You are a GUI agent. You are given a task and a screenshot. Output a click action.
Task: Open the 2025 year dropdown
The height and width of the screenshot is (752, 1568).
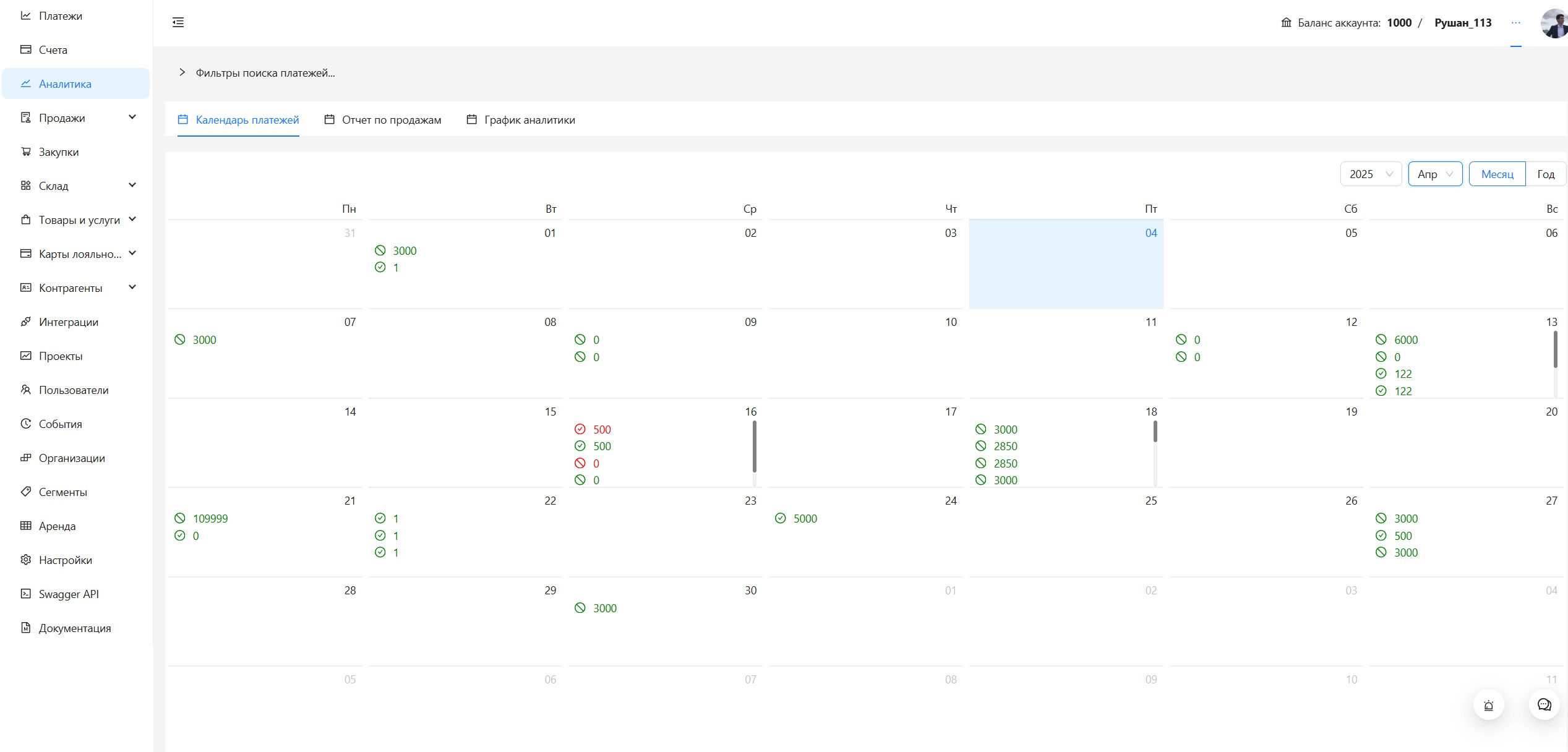click(1371, 174)
